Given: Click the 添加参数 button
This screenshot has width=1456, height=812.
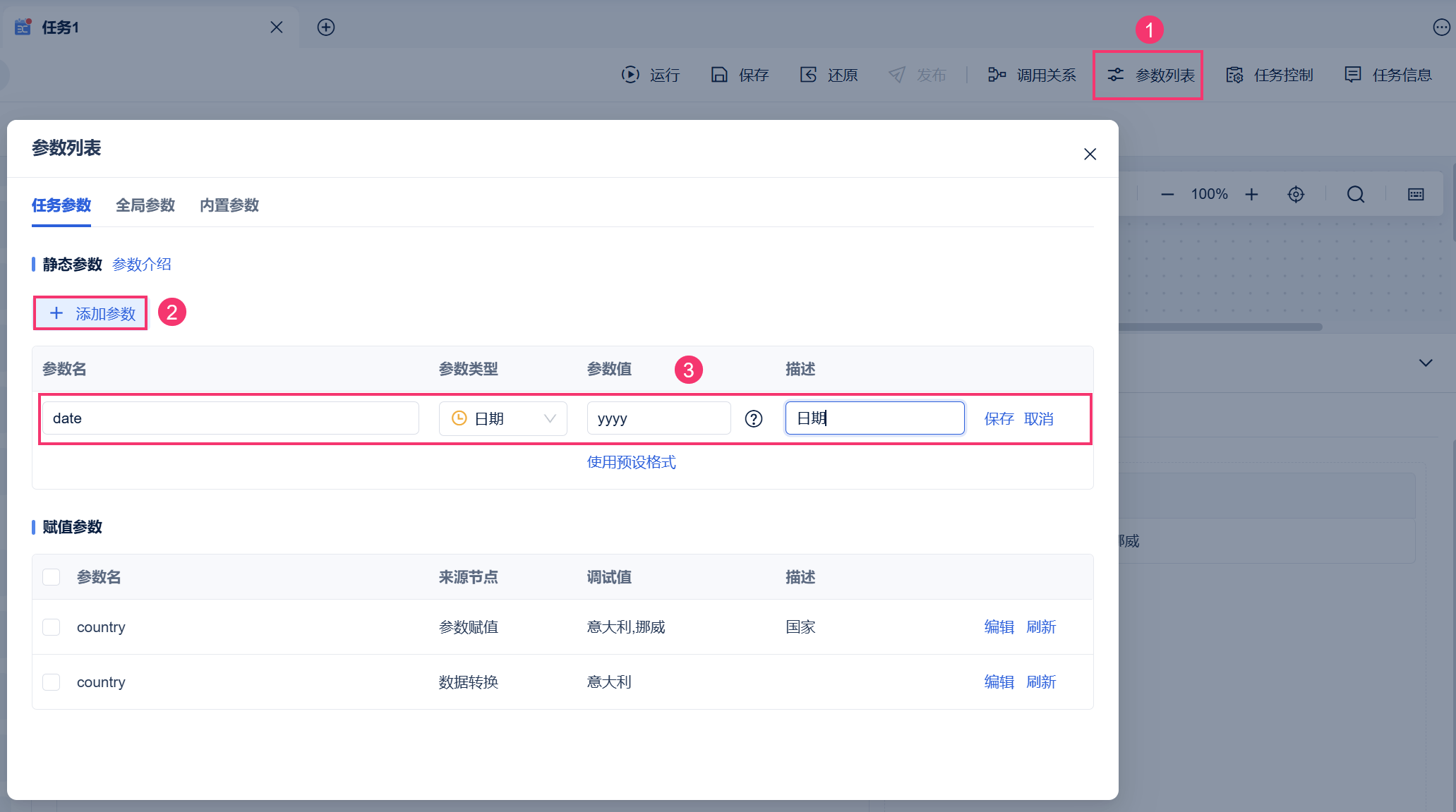Looking at the screenshot, I should pos(91,313).
